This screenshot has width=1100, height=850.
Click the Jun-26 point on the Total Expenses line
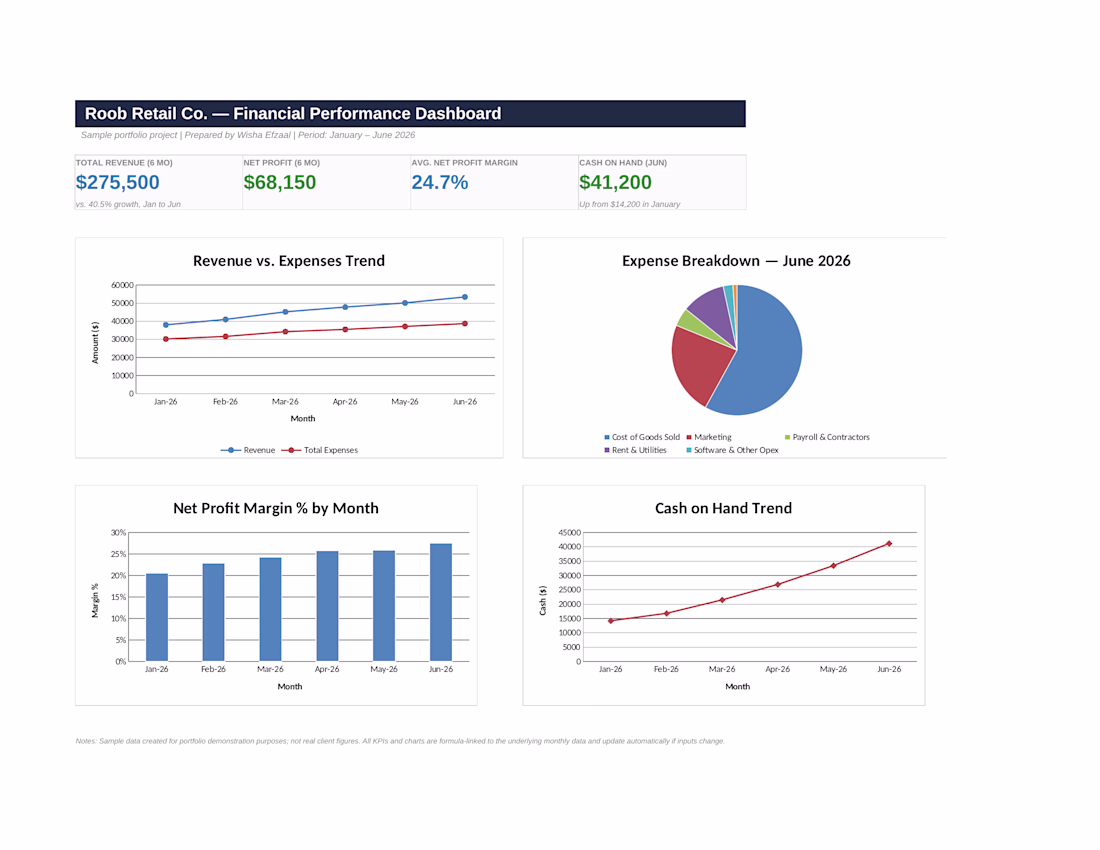tap(464, 323)
